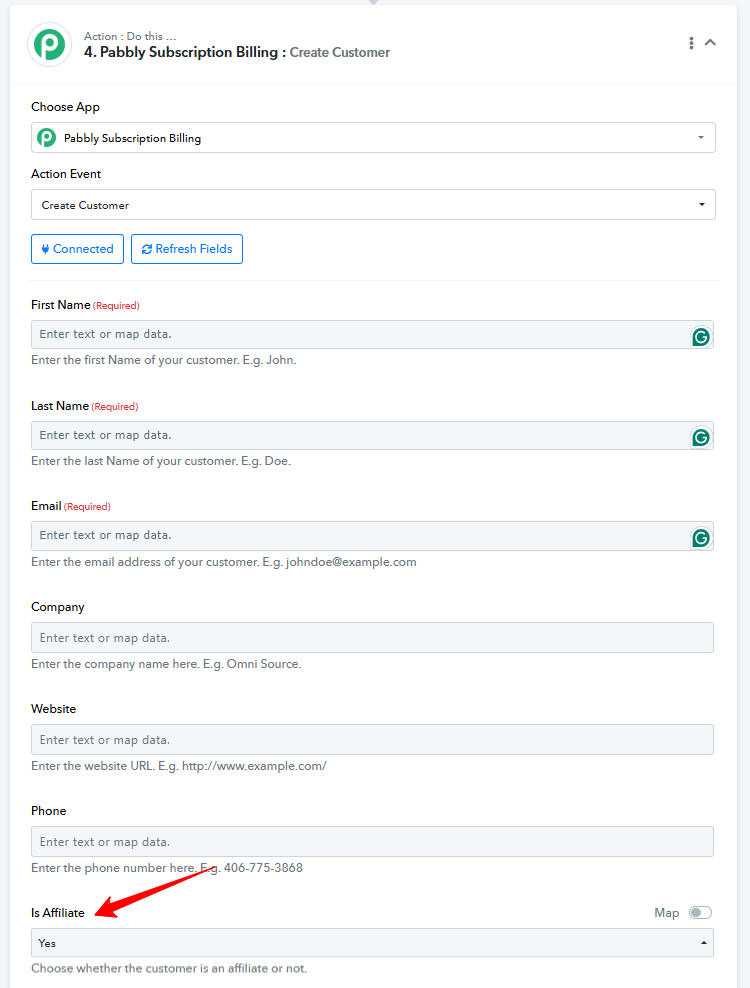Open the Choose App dropdown

[373, 137]
